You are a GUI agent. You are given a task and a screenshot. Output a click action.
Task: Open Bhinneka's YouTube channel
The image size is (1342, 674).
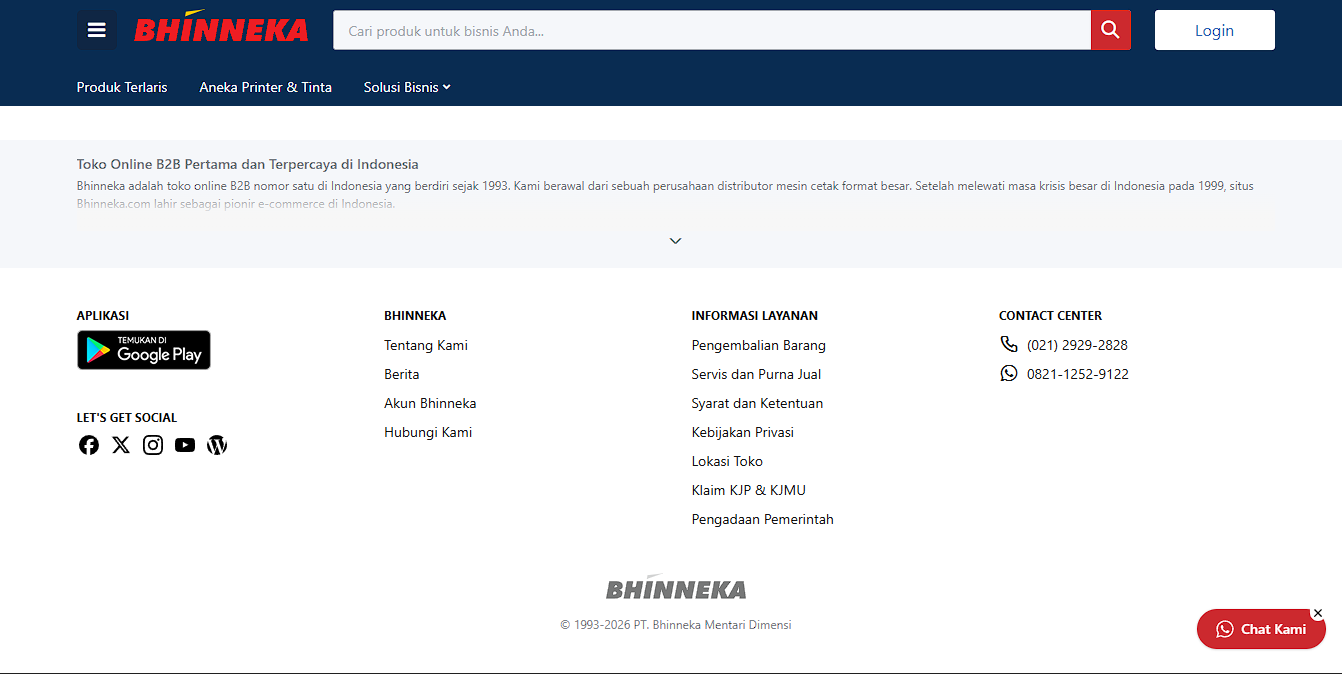(184, 444)
